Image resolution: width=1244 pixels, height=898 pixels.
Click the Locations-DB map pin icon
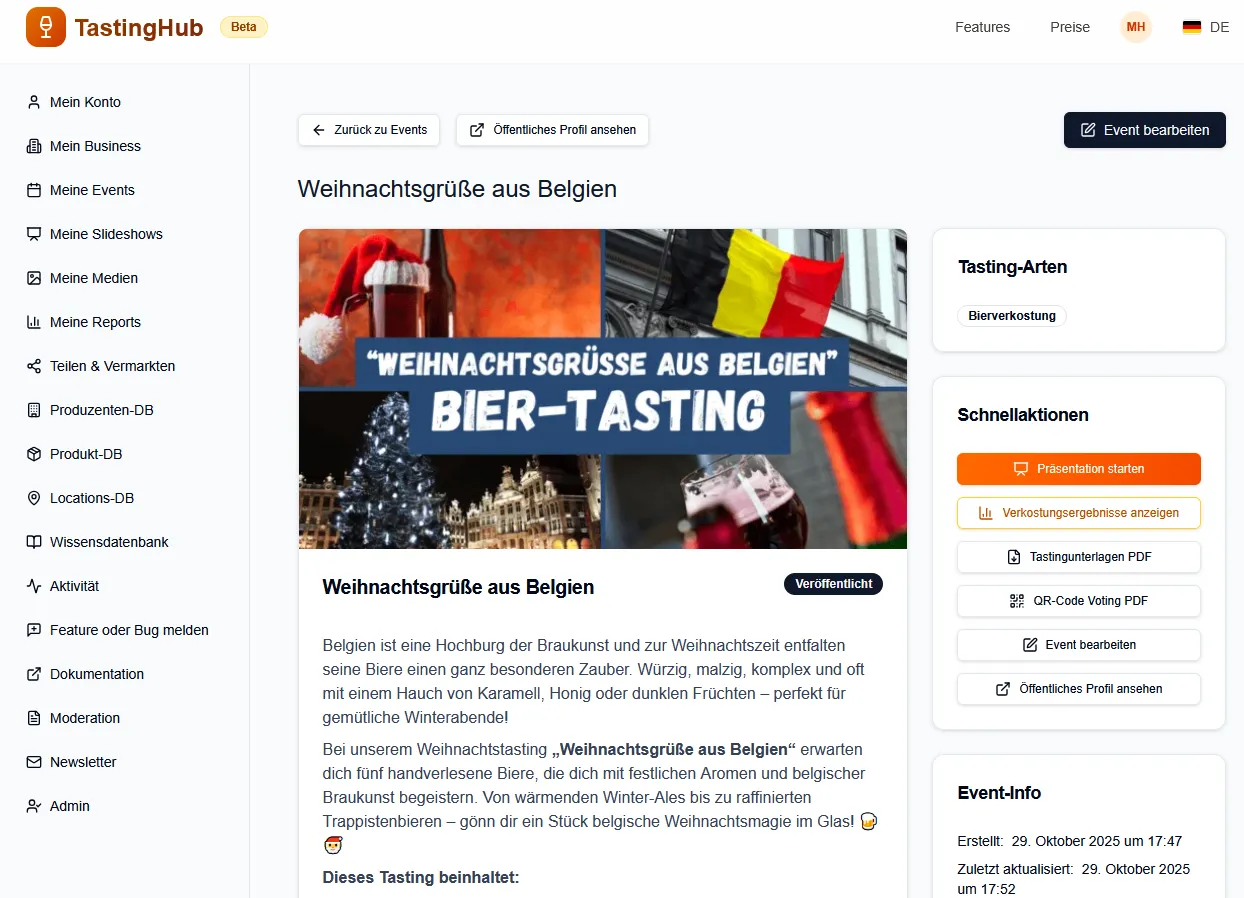tap(34, 498)
